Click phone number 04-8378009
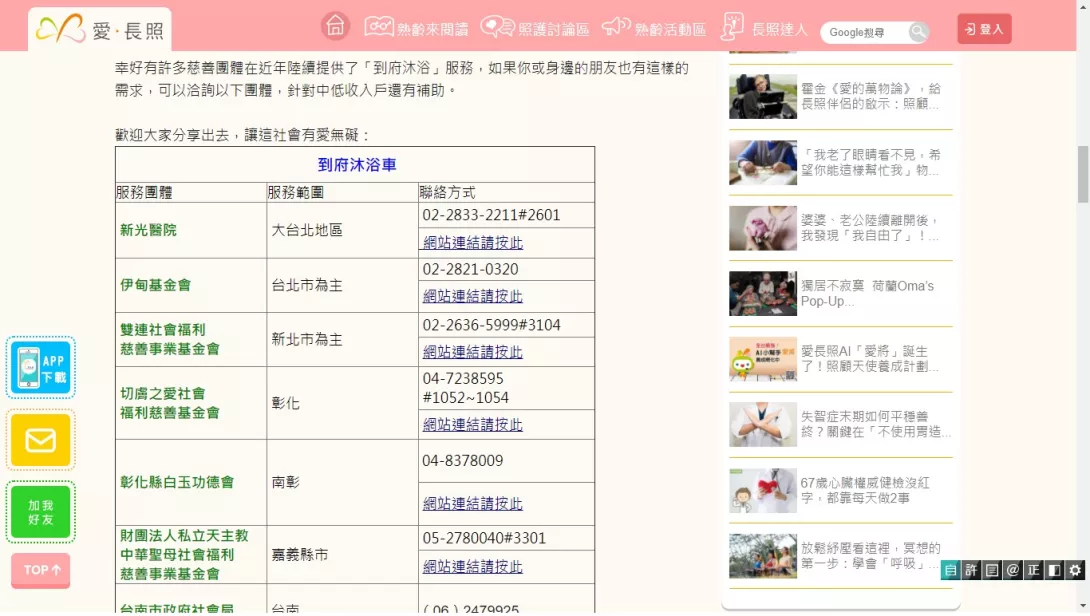Screen dimensions: 1090x616 (x=462, y=461)
